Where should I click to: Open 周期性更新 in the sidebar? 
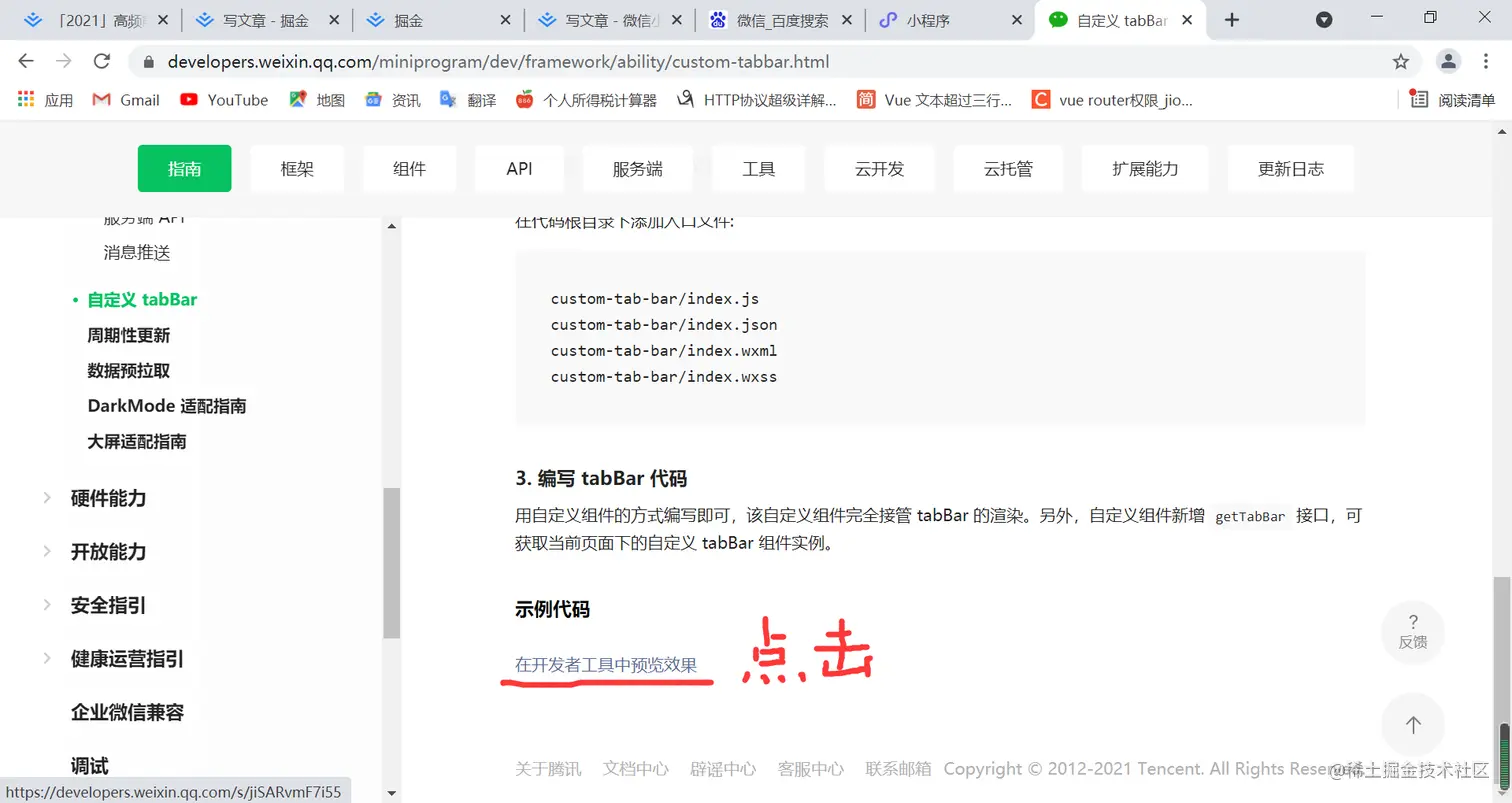[x=129, y=335]
